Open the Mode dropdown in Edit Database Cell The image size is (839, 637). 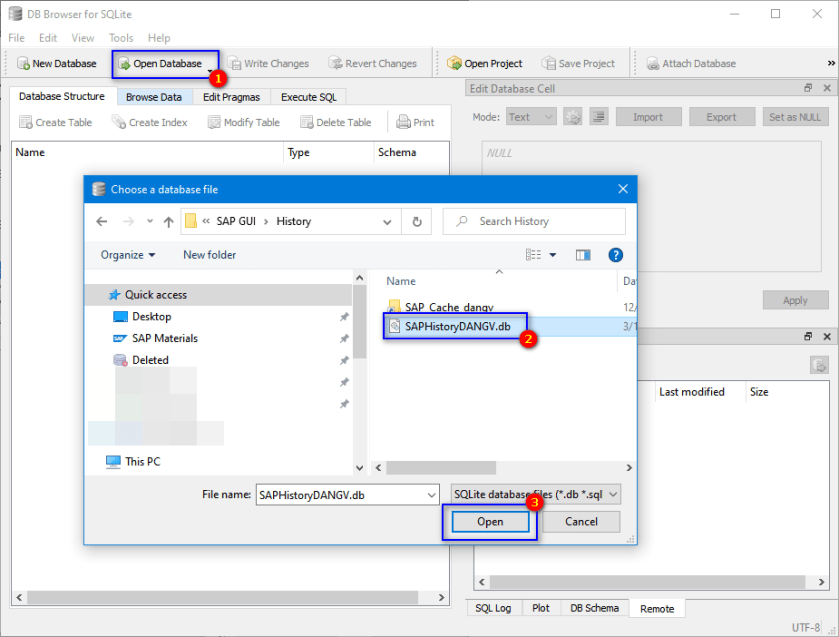(x=531, y=116)
